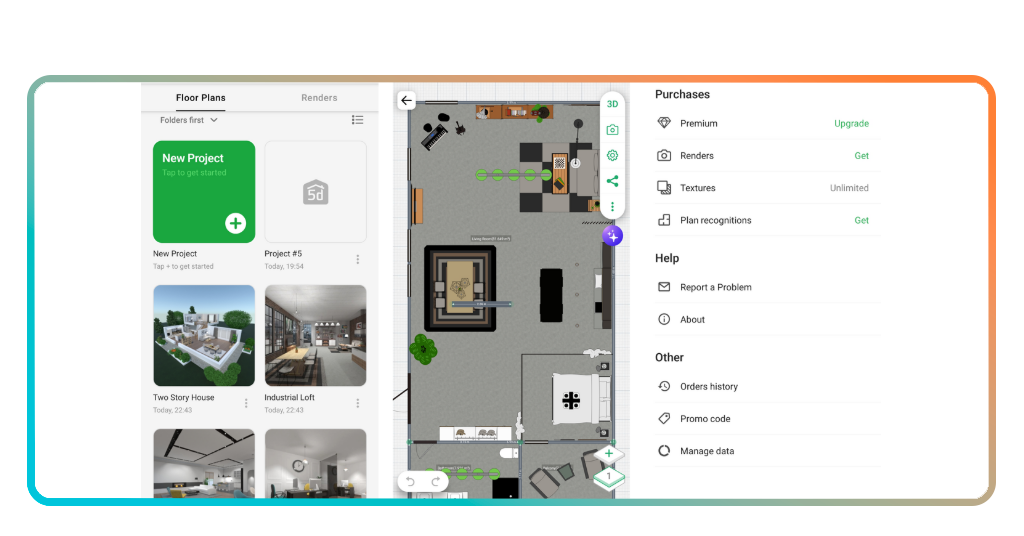Open Report a Problem
Screen dimensions: 1024x536
(x=767, y=287)
